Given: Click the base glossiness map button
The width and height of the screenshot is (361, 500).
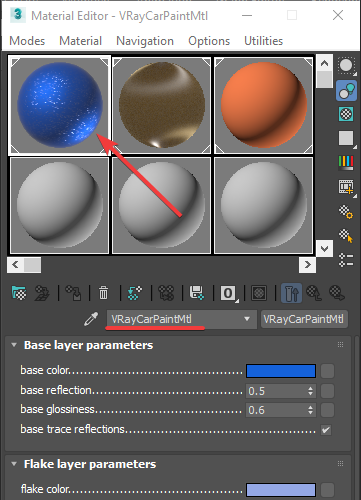Looking at the screenshot, I should [x=327, y=410].
